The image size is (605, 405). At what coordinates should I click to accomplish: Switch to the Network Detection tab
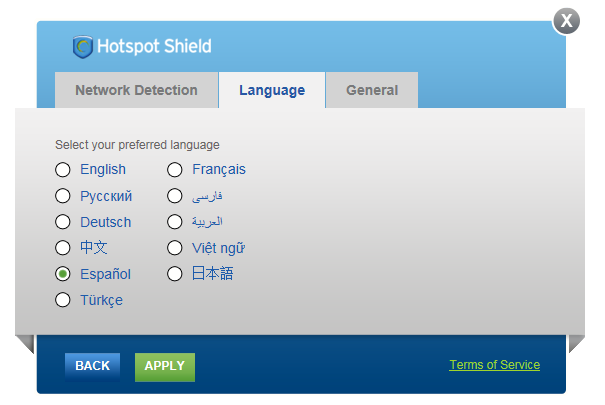tap(136, 90)
